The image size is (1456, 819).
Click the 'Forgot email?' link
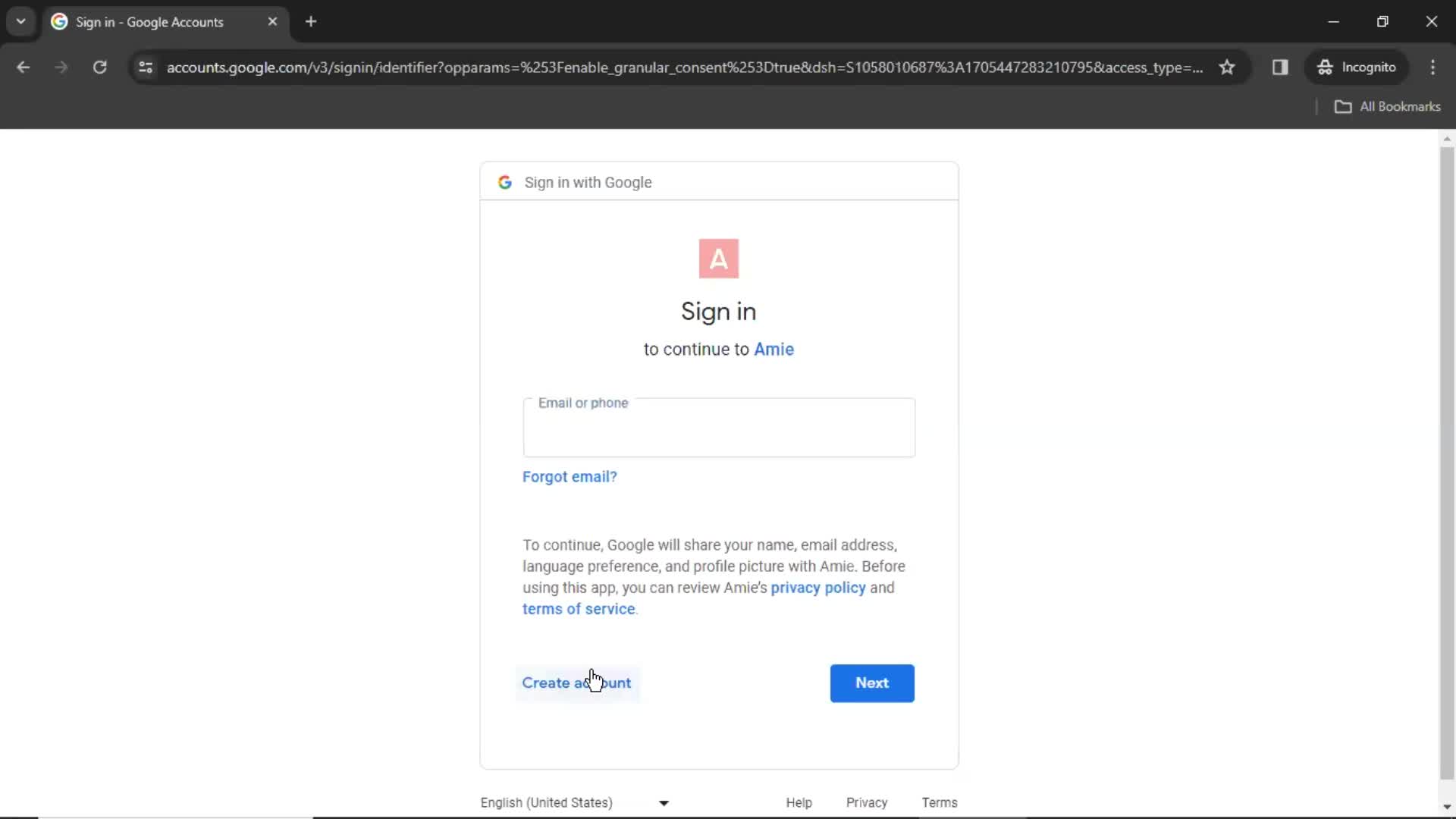[570, 476]
